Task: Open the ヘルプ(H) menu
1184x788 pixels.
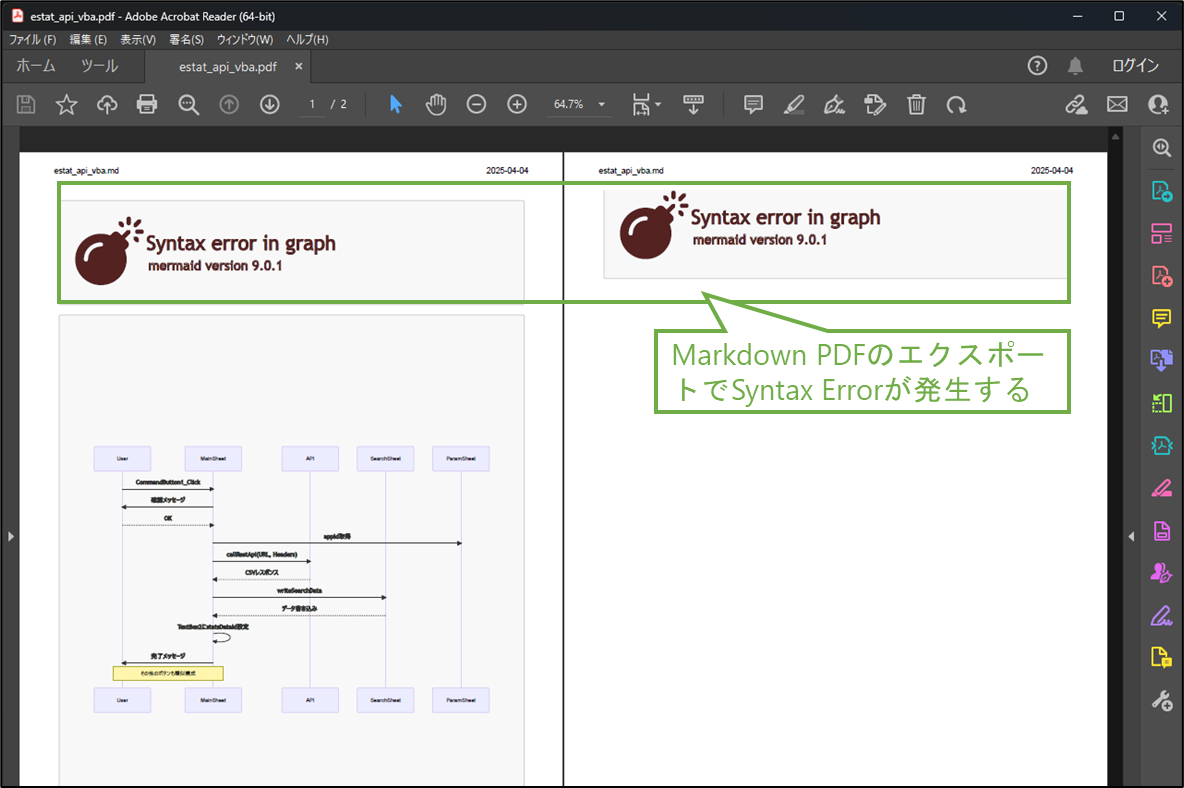Action: [x=307, y=39]
